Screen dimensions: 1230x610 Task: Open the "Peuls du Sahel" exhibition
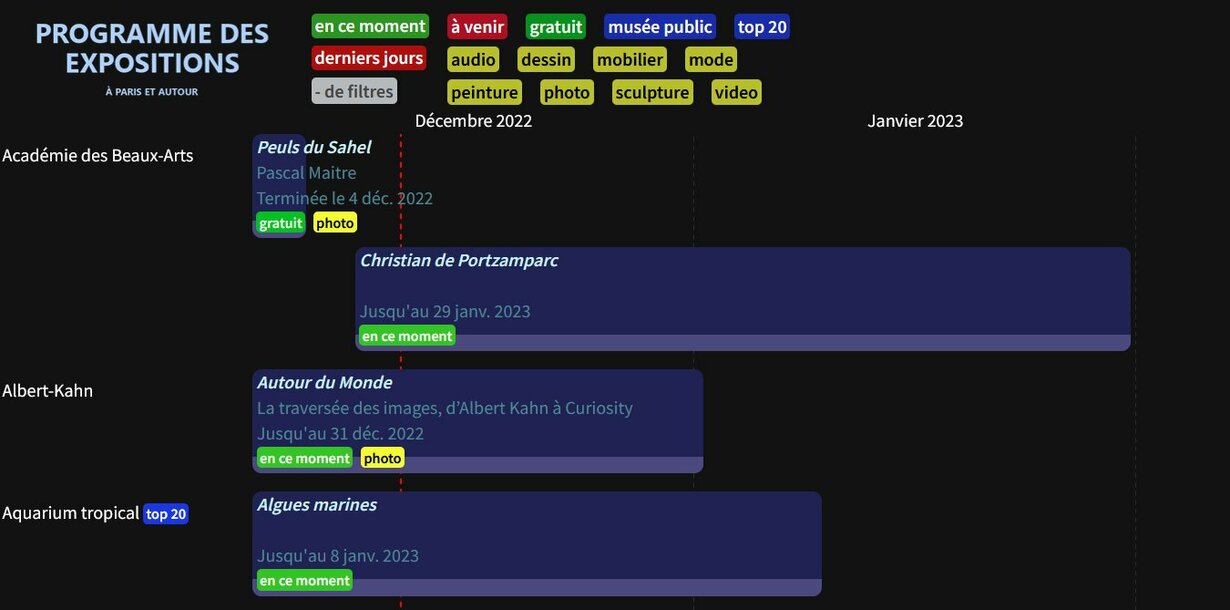click(313, 147)
